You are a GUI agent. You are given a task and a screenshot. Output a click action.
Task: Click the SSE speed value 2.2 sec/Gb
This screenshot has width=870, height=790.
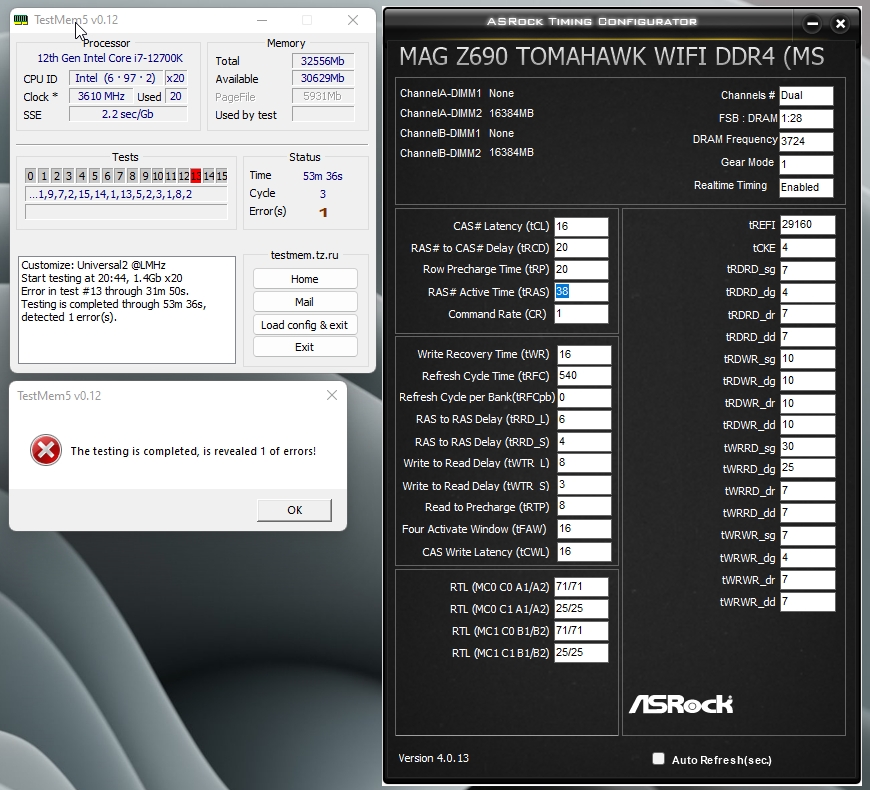coord(128,114)
